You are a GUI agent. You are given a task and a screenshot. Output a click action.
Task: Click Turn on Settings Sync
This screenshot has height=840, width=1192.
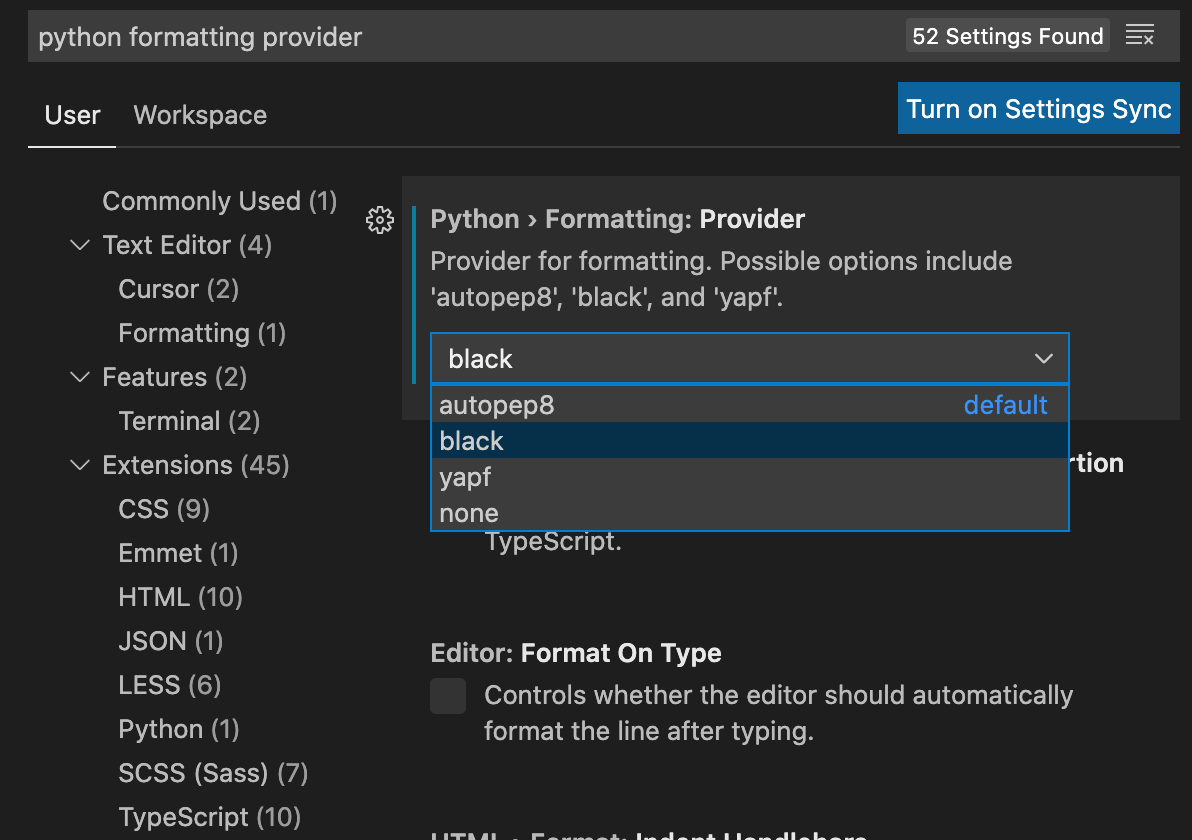[1037, 108]
